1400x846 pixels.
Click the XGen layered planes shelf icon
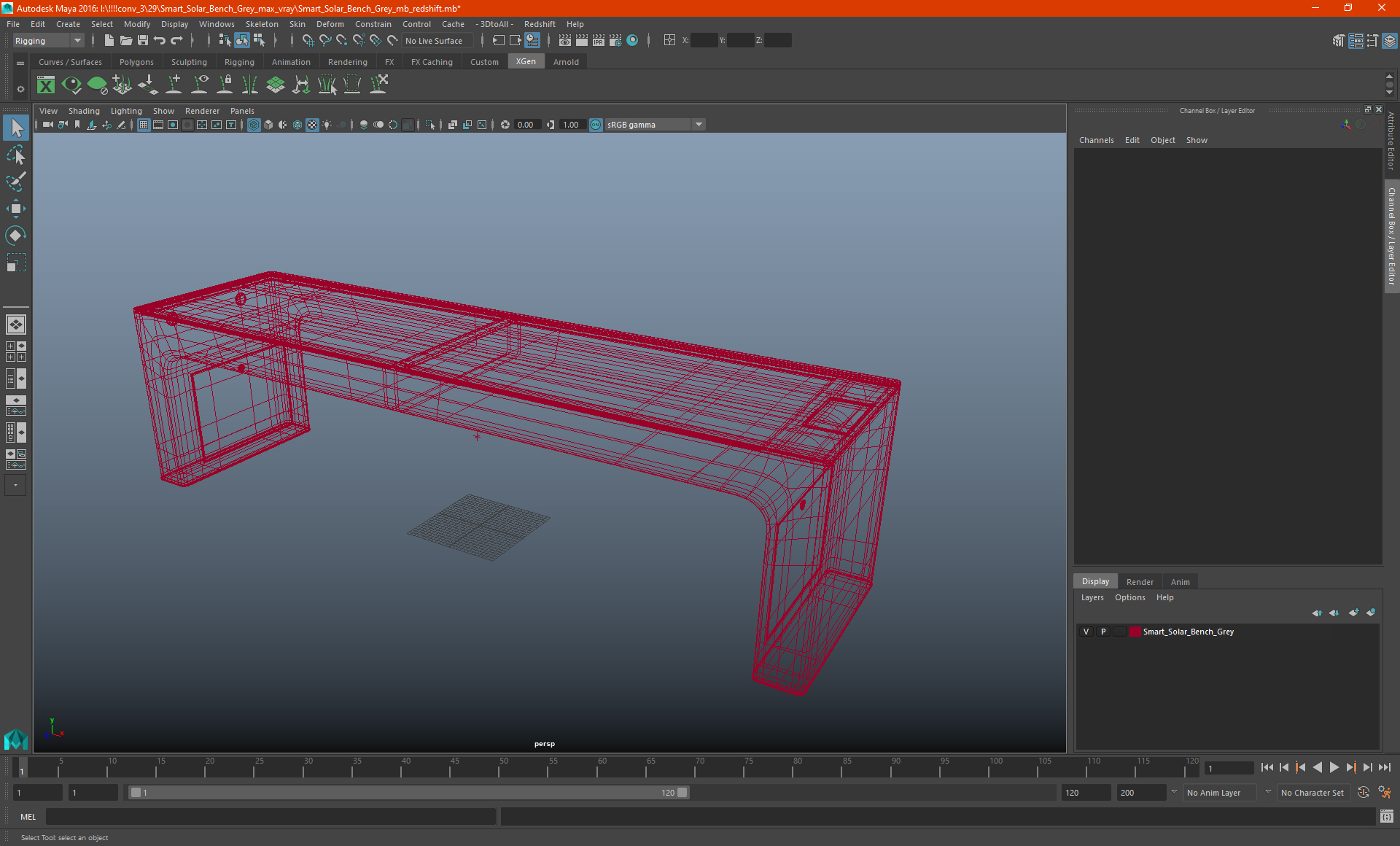coord(276,85)
